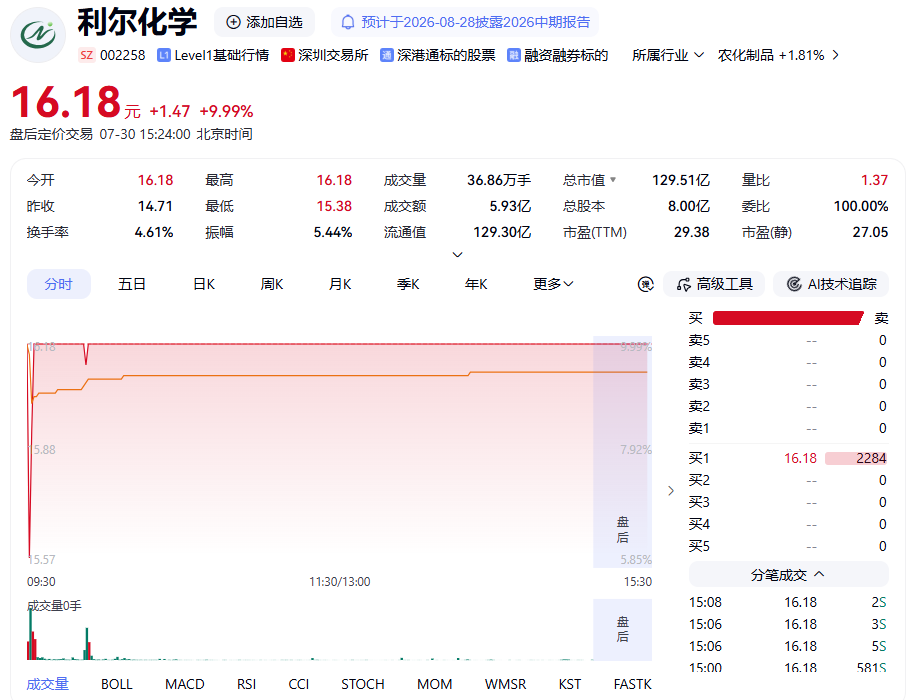
Task: Switch to 周K chart tab
Action: click(x=272, y=284)
